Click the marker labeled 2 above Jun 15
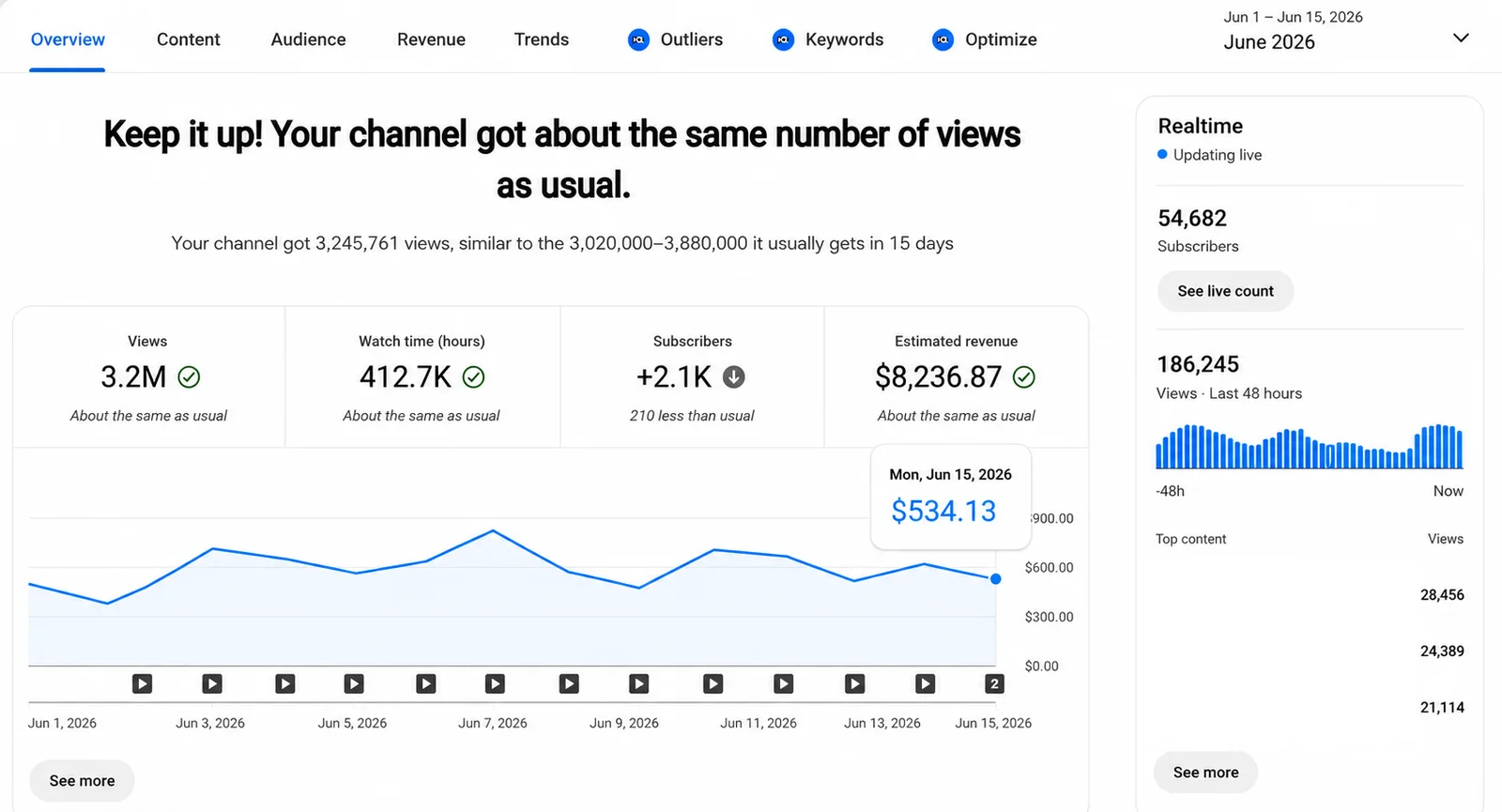Screen dimensions: 1502x812 click(x=994, y=683)
